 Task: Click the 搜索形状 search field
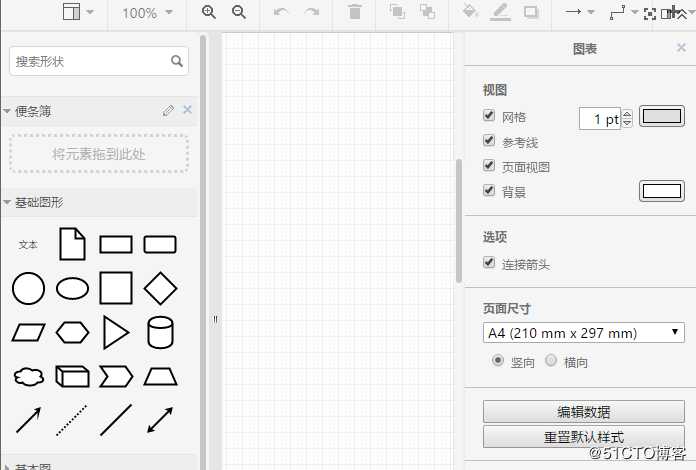(99, 61)
